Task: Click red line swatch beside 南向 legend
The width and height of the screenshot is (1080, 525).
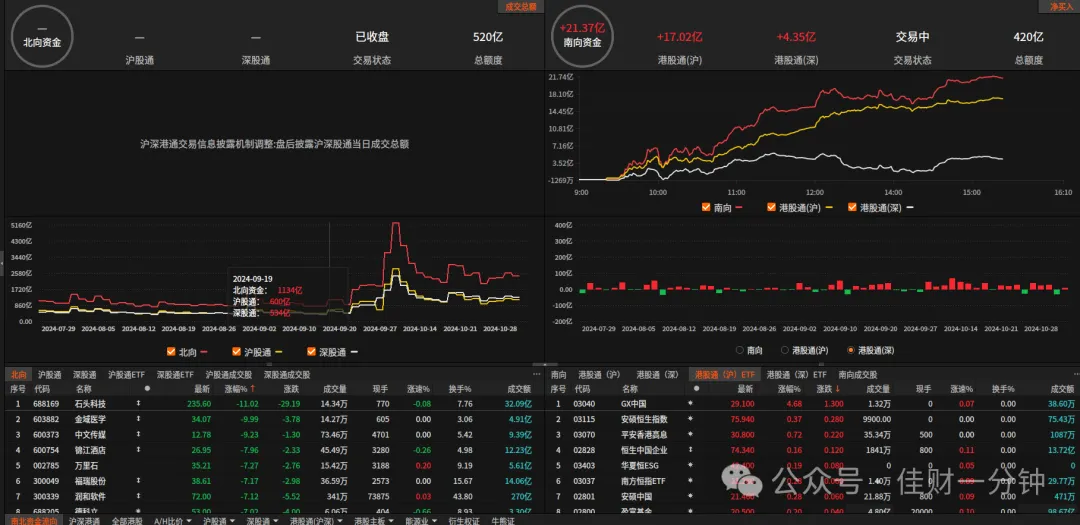Action: tap(739, 206)
